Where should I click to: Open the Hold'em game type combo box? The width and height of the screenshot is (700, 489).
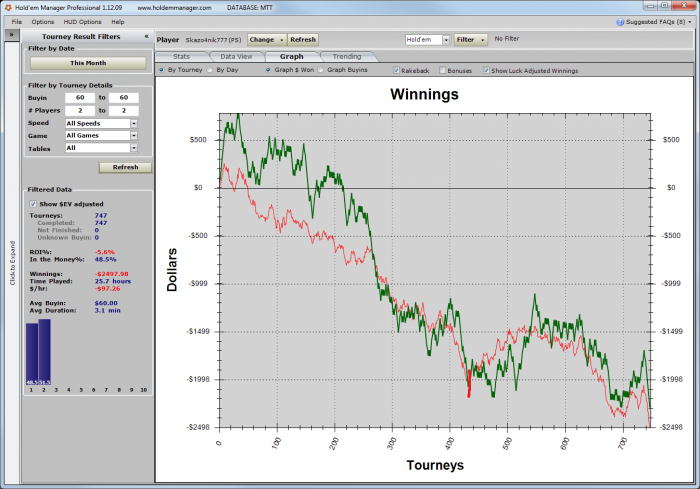click(427, 40)
